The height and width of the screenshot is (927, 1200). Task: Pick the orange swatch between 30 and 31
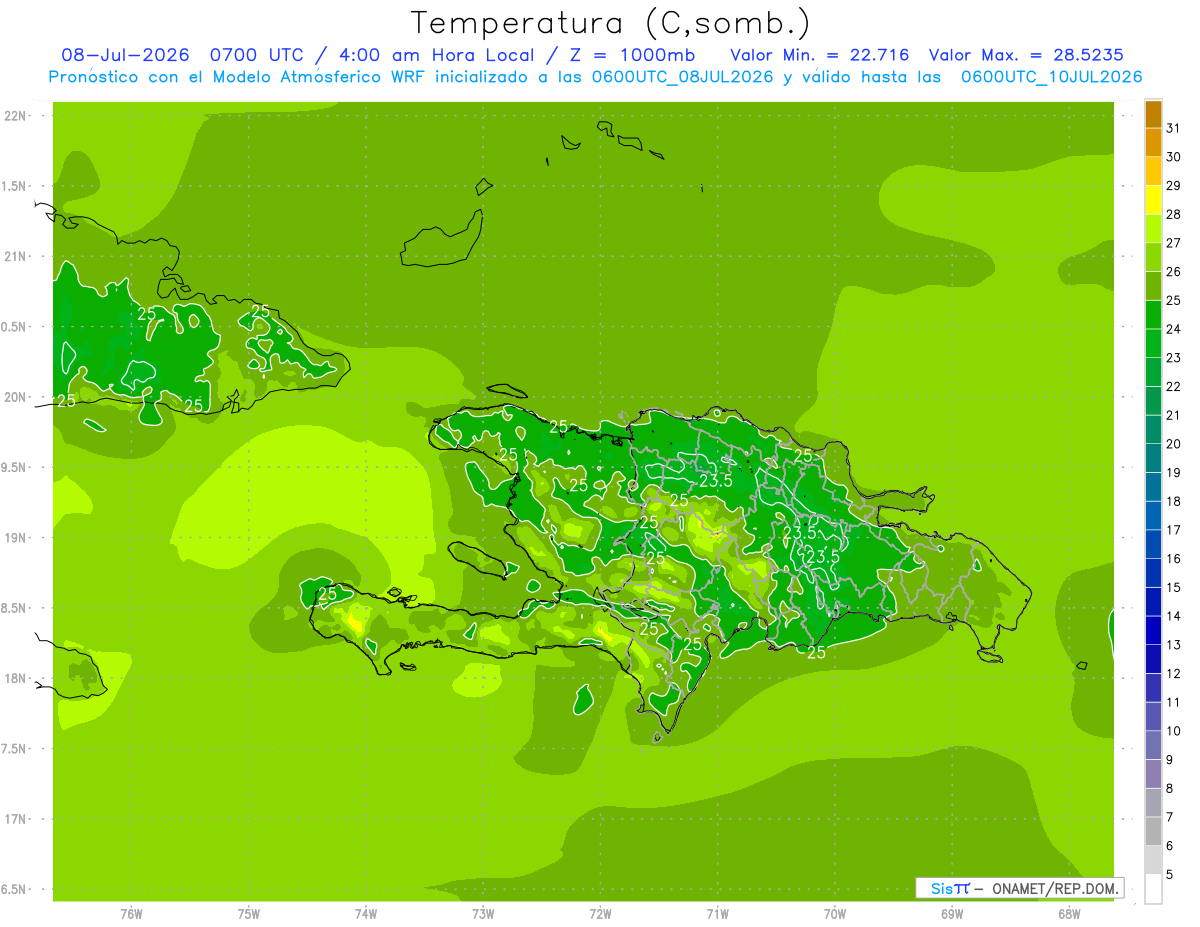click(1153, 142)
